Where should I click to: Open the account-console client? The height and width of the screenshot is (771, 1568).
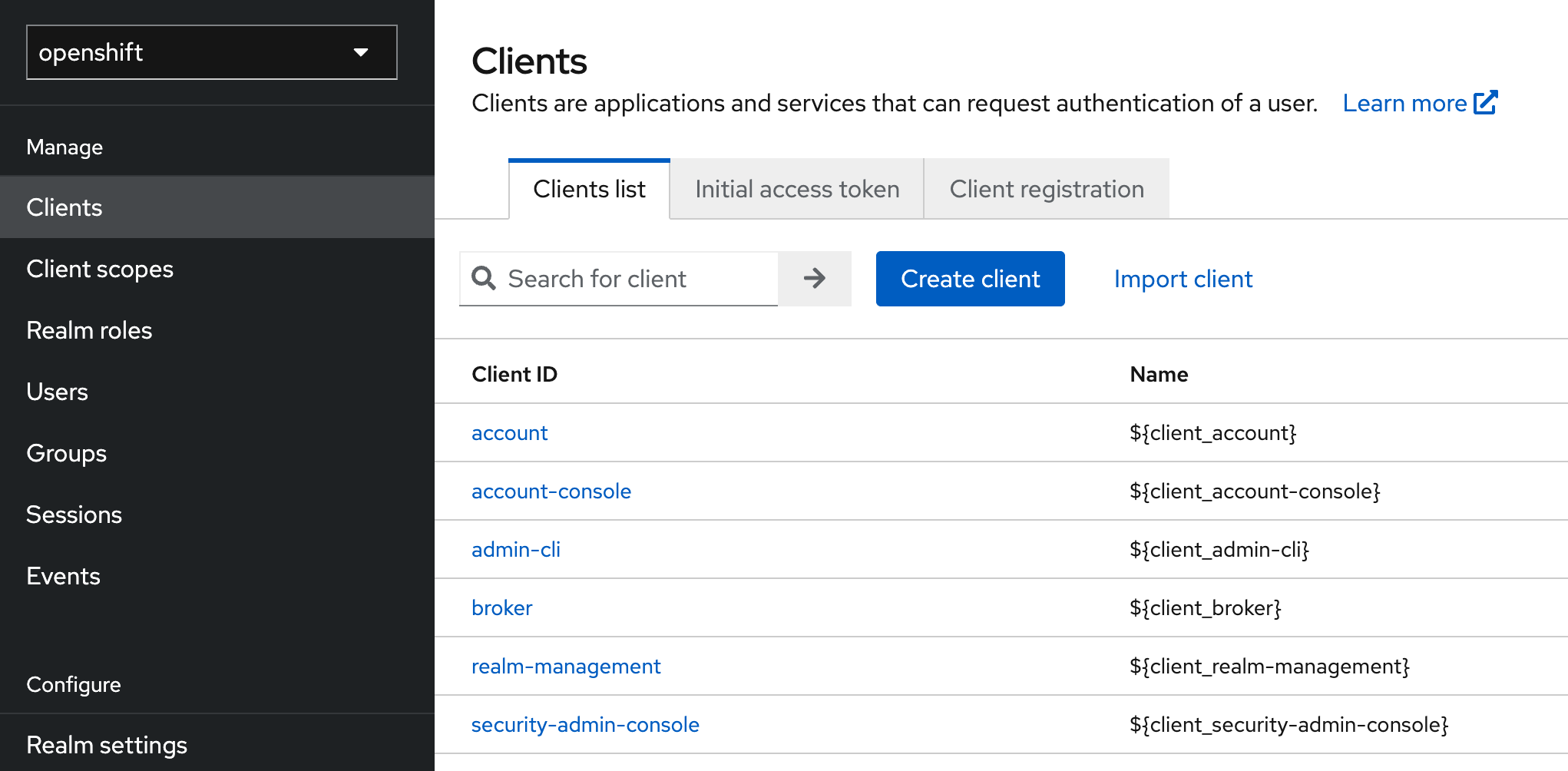point(551,491)
